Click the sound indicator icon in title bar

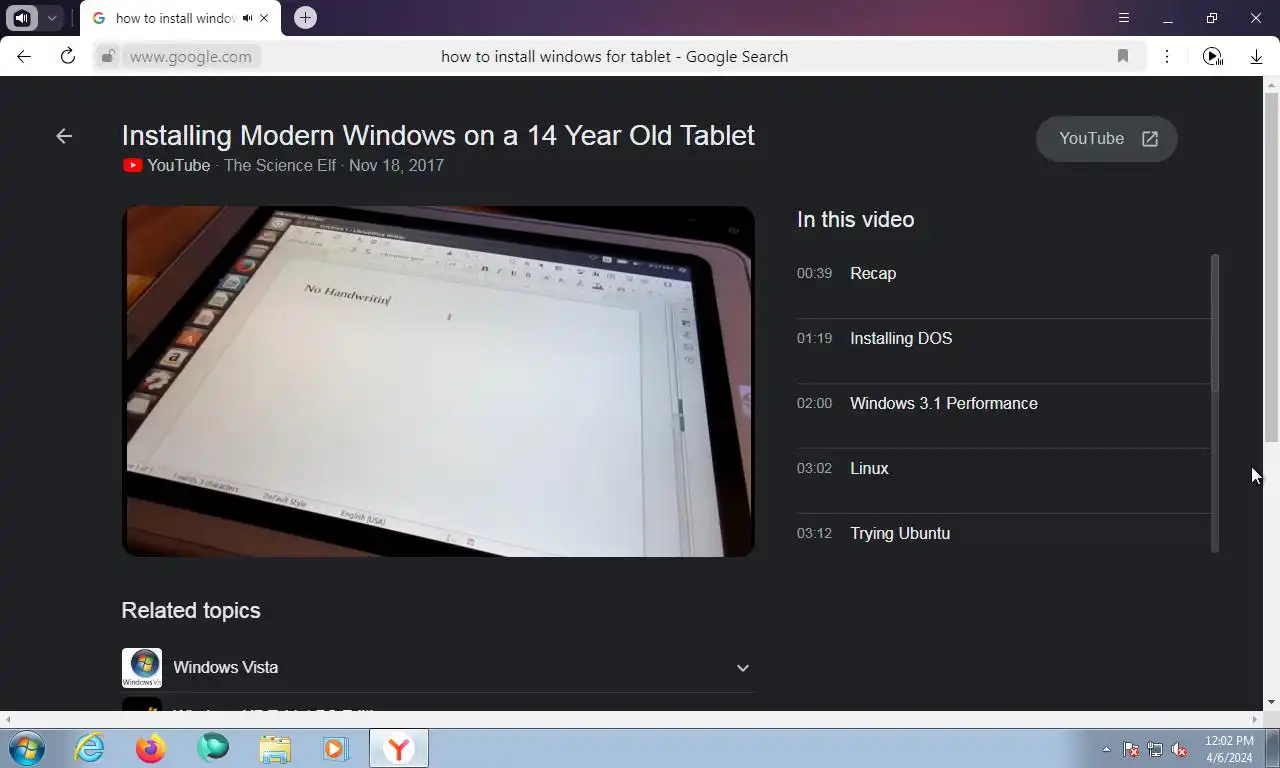(x=22, y=18)
